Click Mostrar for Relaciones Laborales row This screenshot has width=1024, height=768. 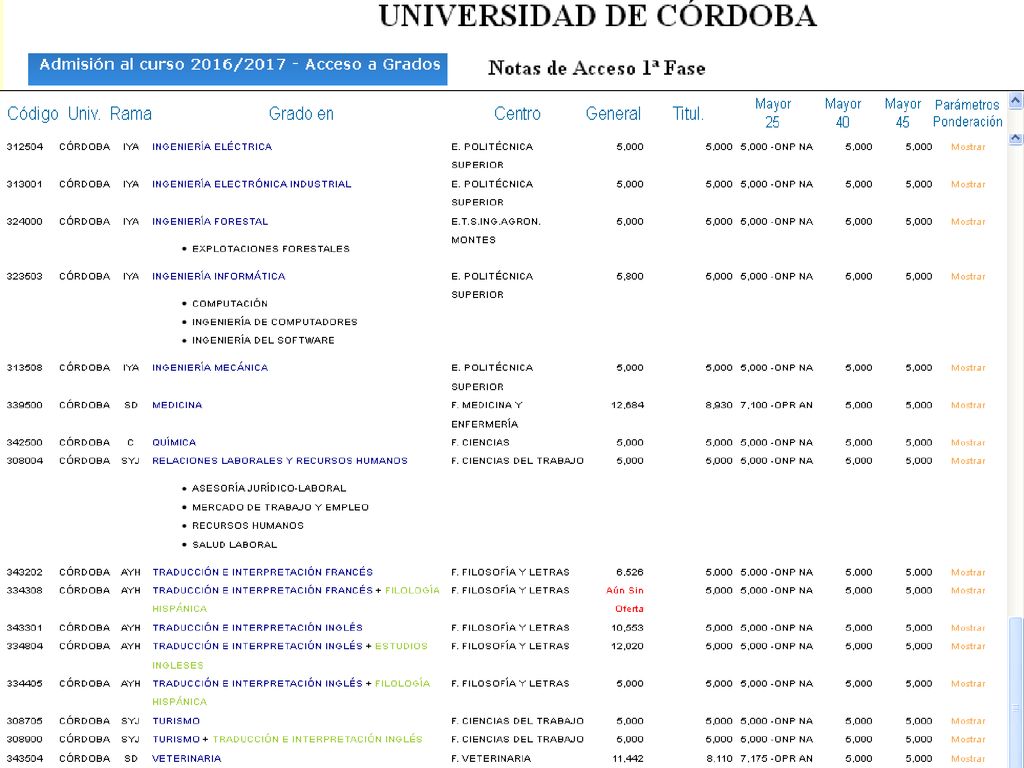point(968,460)
